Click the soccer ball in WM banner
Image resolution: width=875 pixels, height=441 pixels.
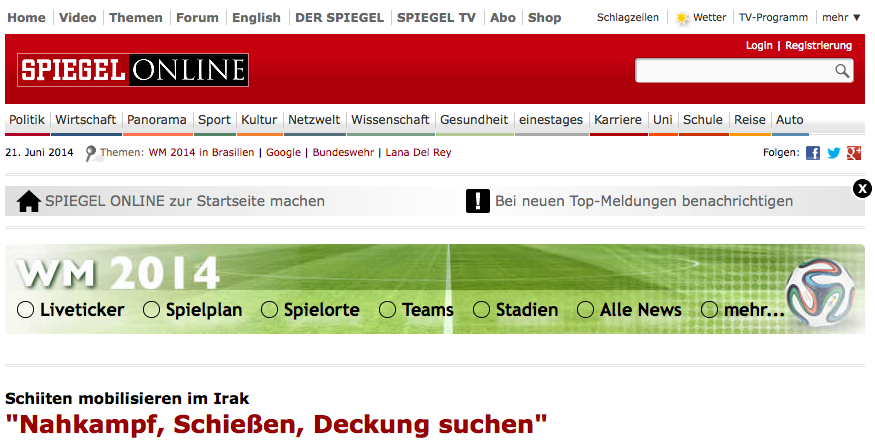[x=820, y=291]
